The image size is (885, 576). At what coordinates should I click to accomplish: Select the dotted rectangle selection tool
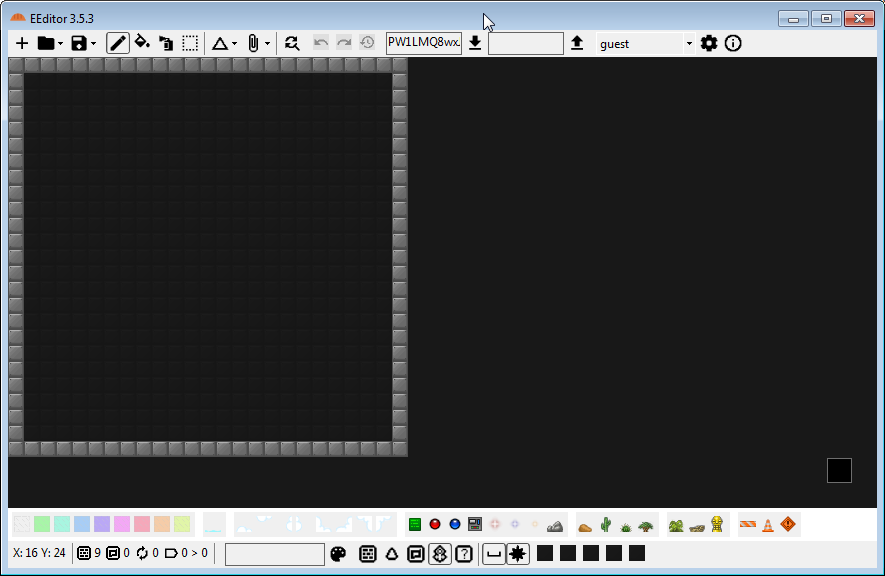(190, 43)
